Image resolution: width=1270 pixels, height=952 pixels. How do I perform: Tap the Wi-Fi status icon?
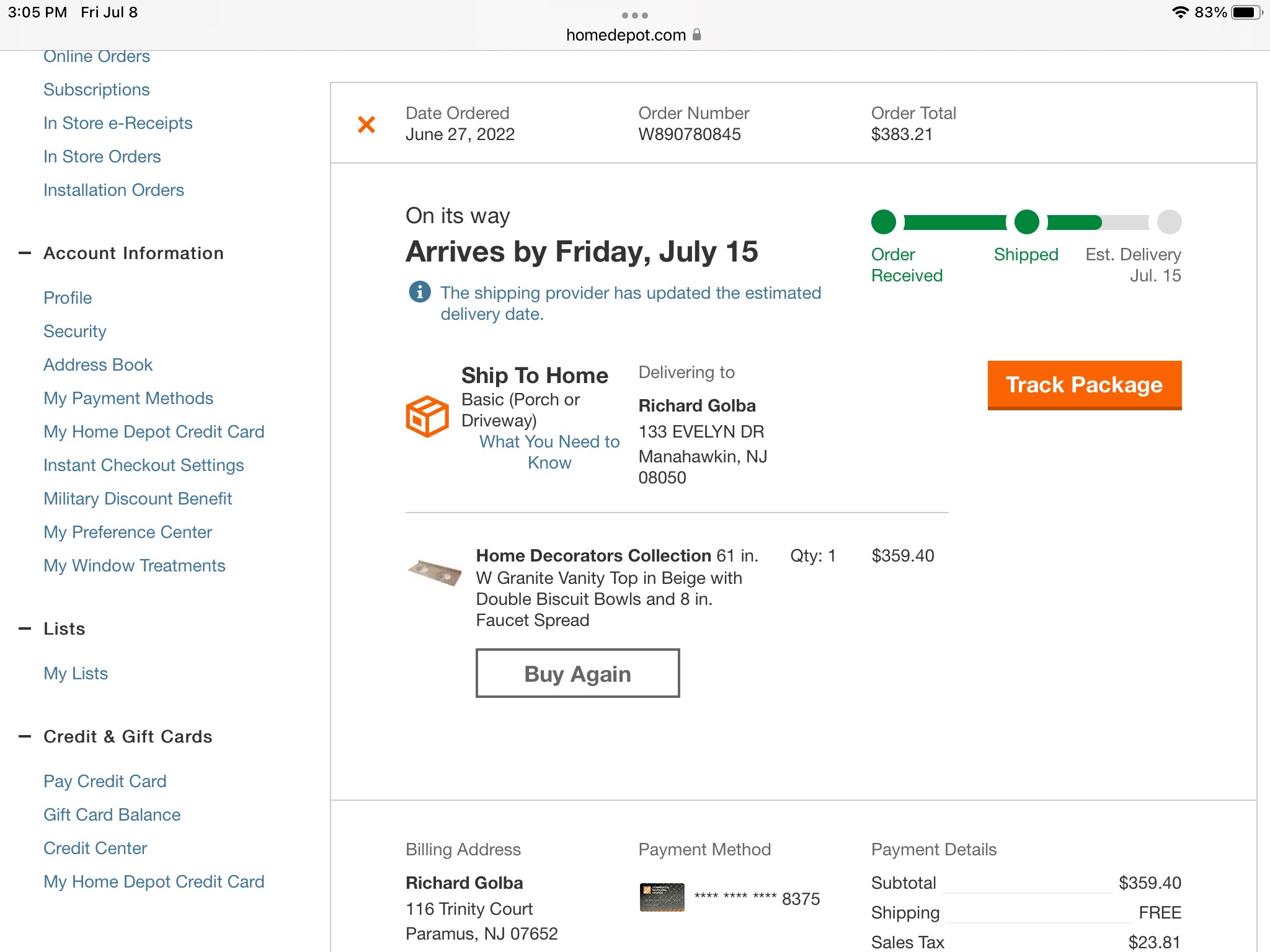click(x=1179, y=12)
